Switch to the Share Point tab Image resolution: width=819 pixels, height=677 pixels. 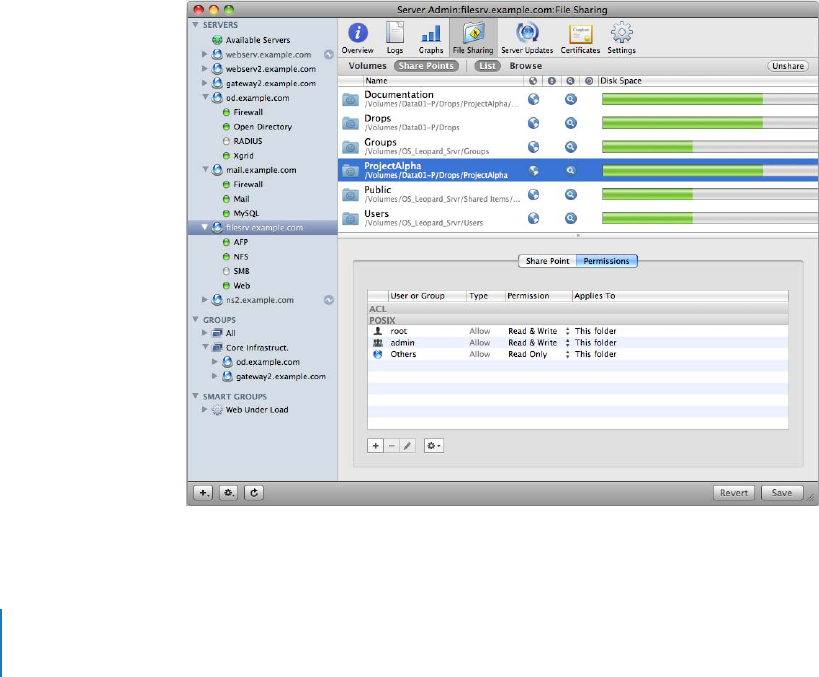click(x=547, y=261)
